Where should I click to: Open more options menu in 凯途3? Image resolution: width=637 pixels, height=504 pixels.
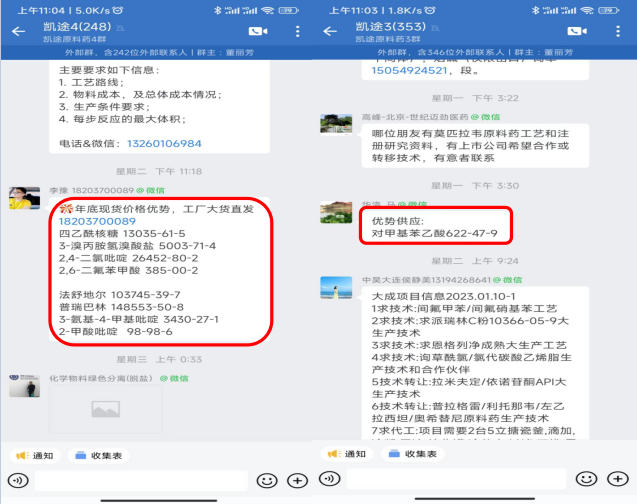618,31
